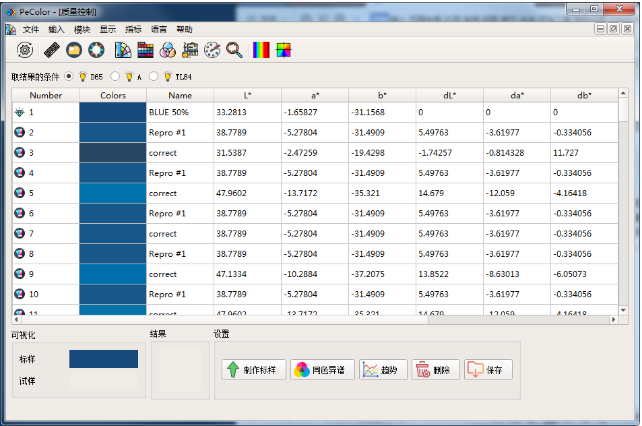Click the sample icon in row 9
The image size is (642, 426).
pyautogui.click(x=19, y=274)
